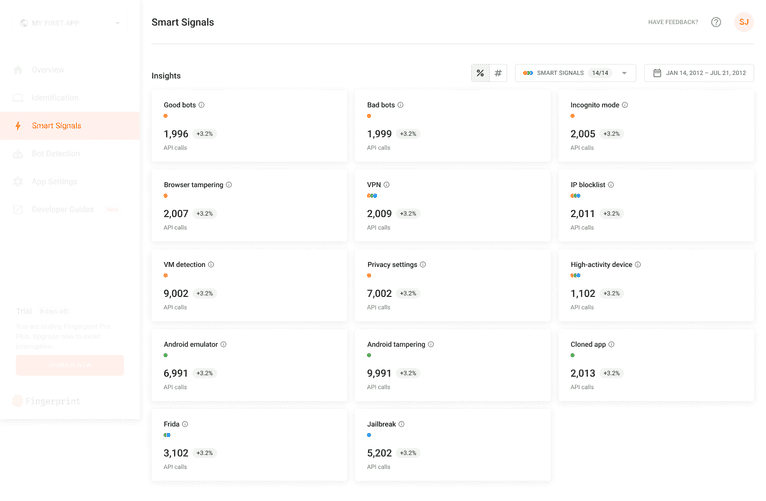Show info for High-activity device
The width and height of the screenshot is (766, 501).
click(638, 265)
